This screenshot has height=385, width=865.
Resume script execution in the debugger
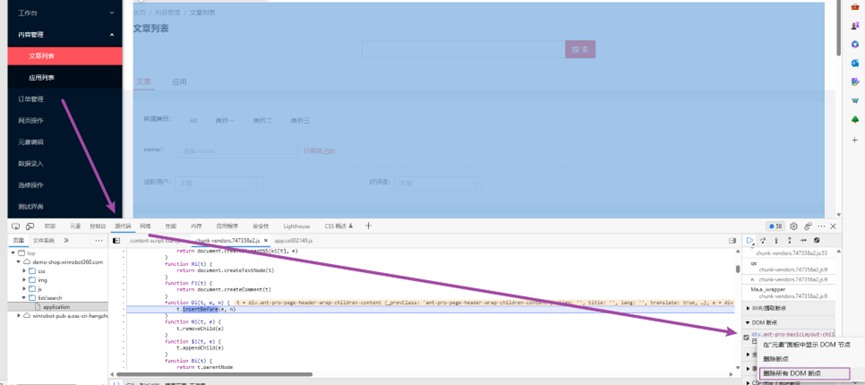(750, 240)
